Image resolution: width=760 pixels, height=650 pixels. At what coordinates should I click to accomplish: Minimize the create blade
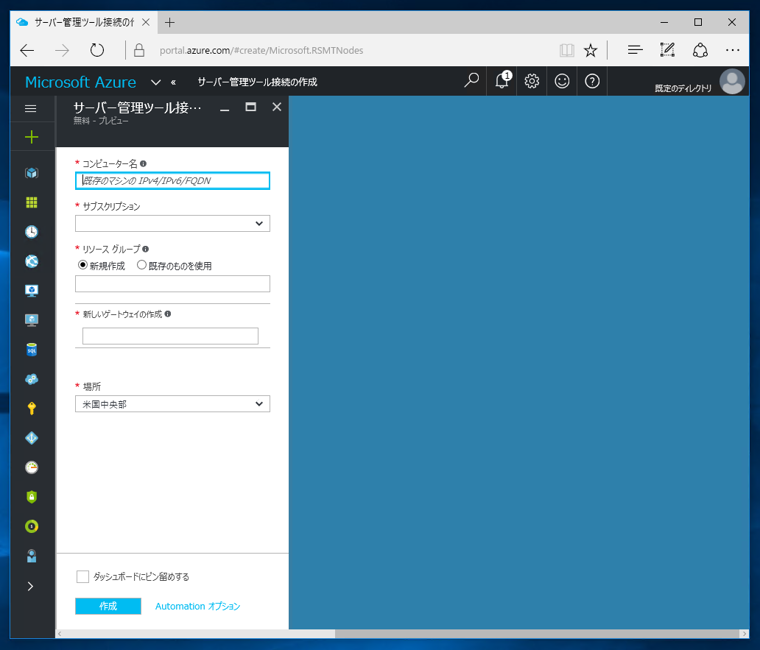[224, 108]
